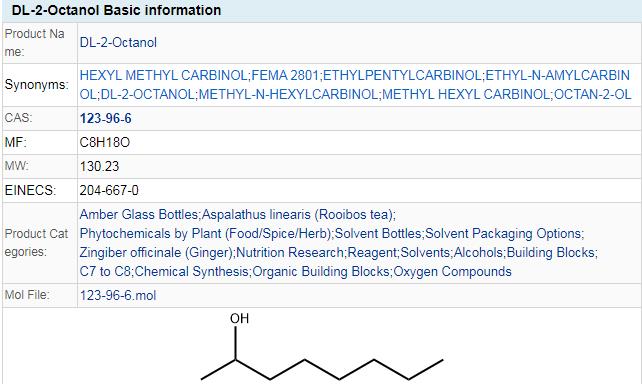Click the Solvent Bottles category
The image size is (642, 384).
[x=378, y=233]
